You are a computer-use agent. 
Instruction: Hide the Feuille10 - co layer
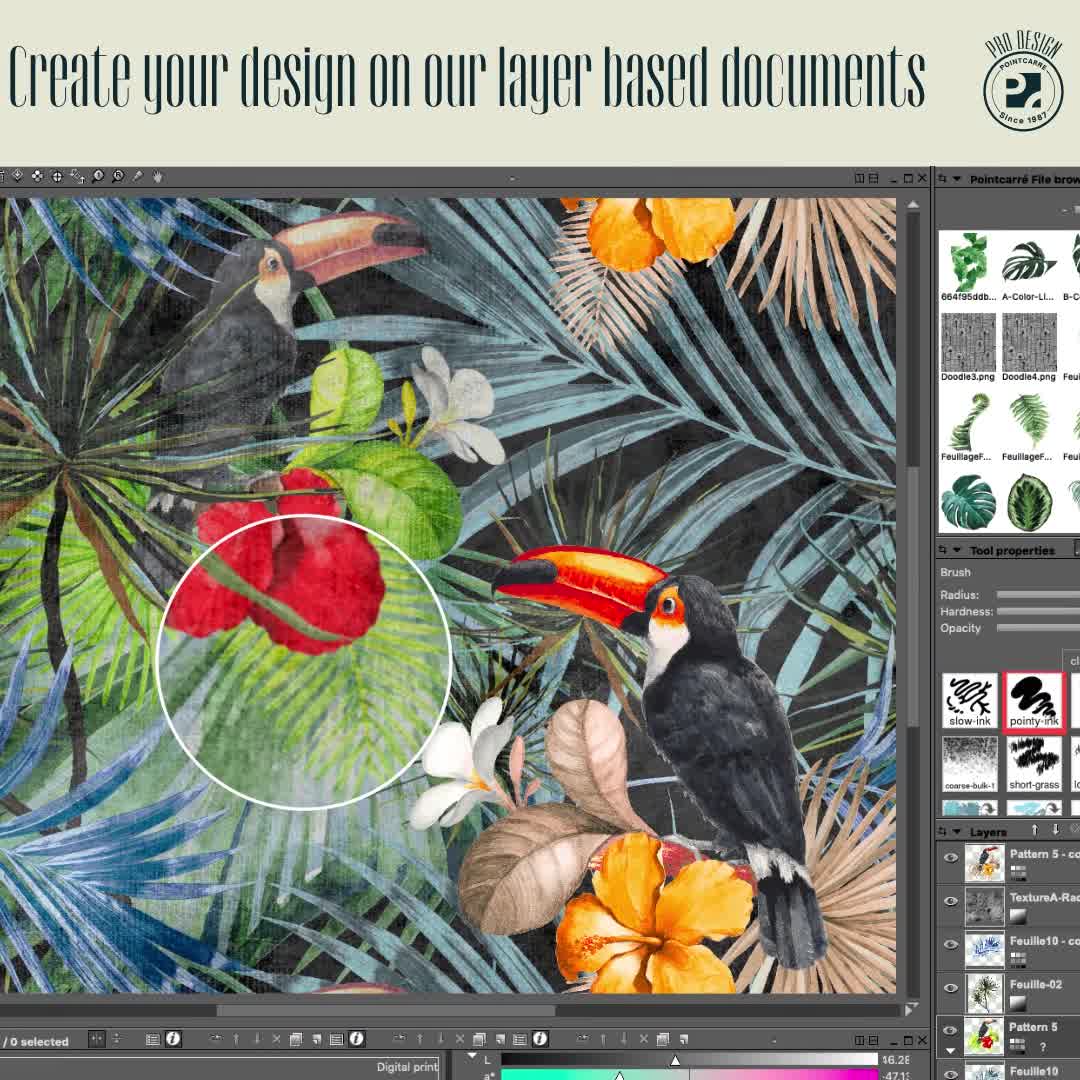(x=951, y=944)
